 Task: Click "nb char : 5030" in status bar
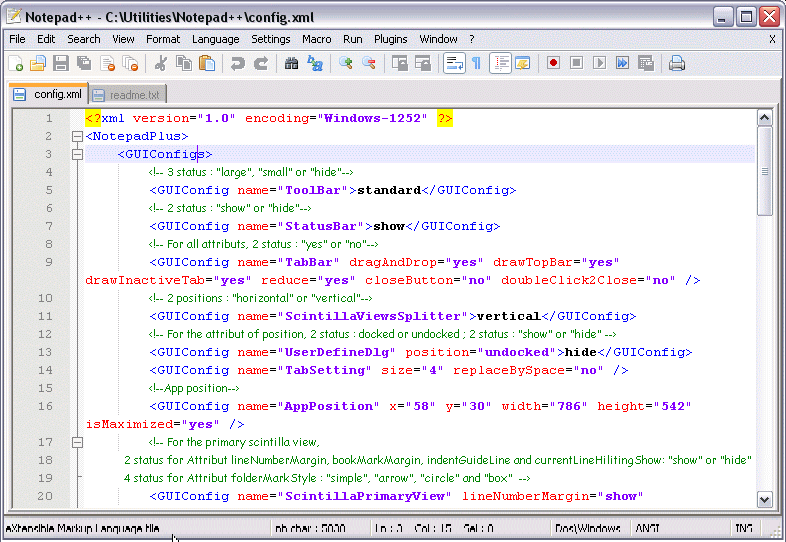[310, 528]
